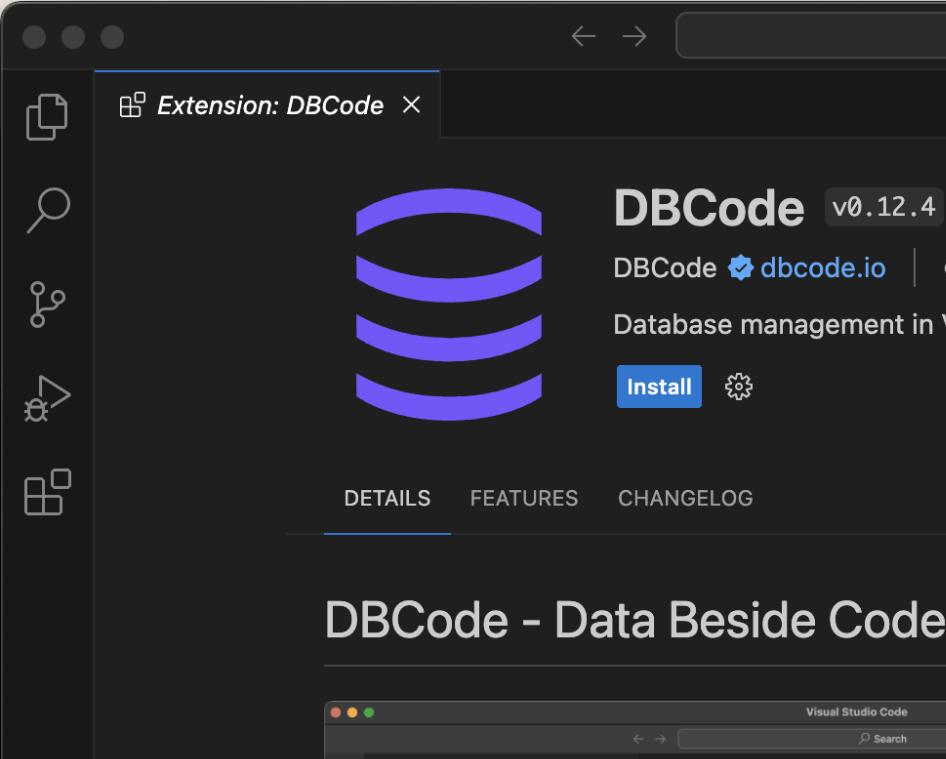Image resolution: width=946 pixels, height=759 pixels.
Task: Focus the command center search box
Action: 810,37
